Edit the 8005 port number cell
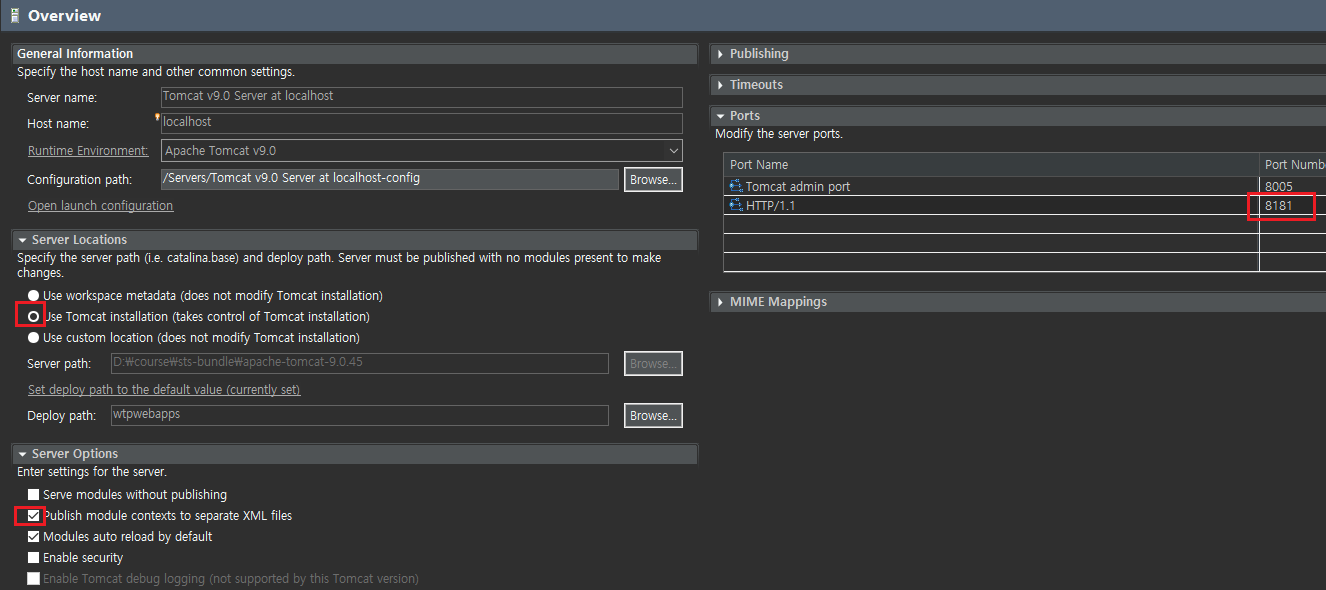This screenshot has width=1326, height=590. click(1293, 186)
